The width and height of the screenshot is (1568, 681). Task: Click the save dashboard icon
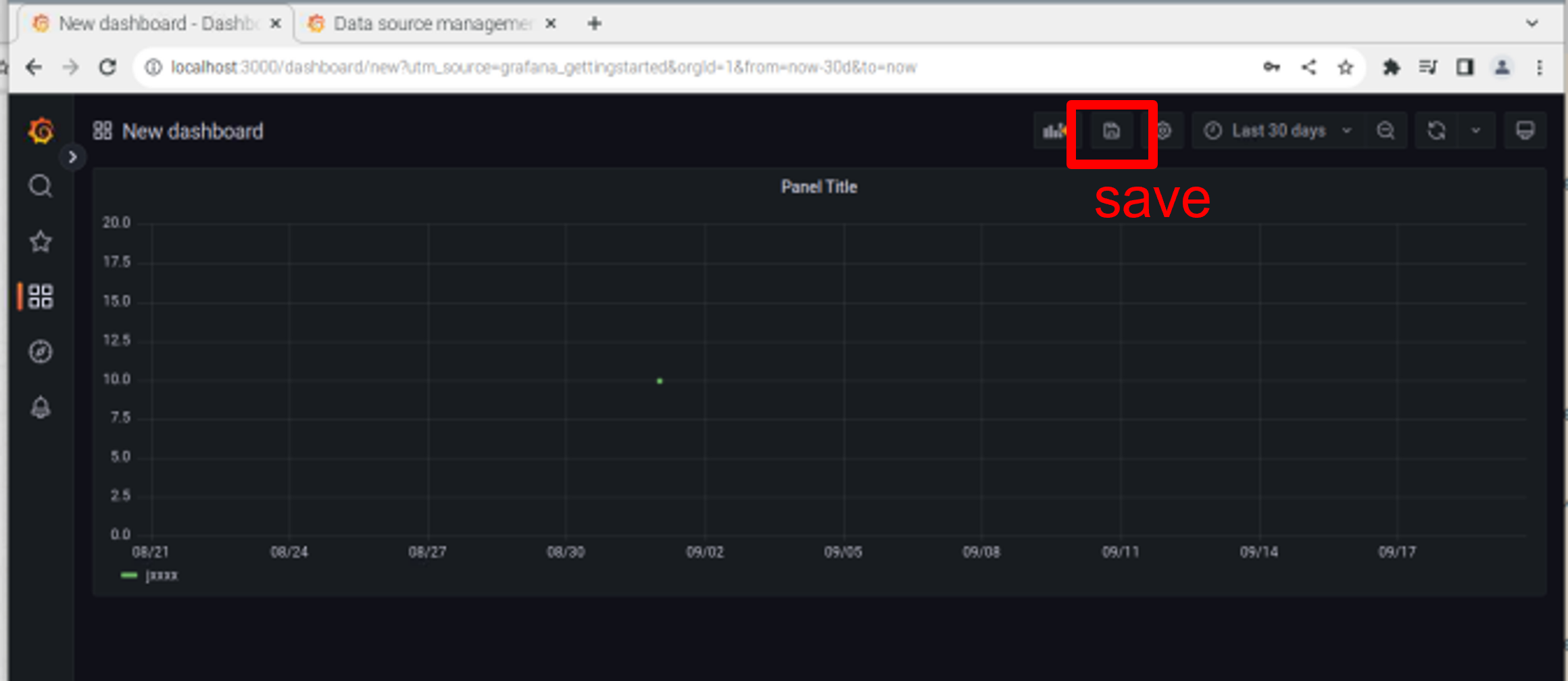1112,131
